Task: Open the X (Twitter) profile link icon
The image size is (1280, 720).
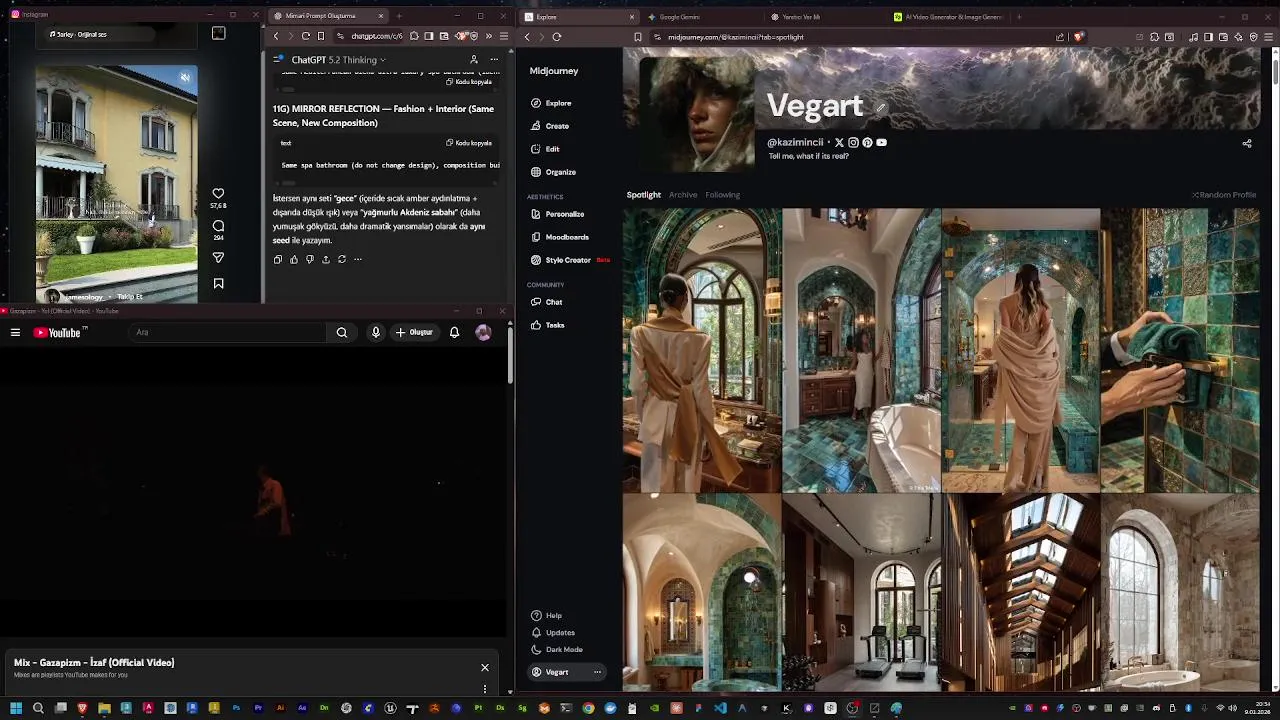Action: 839,143
